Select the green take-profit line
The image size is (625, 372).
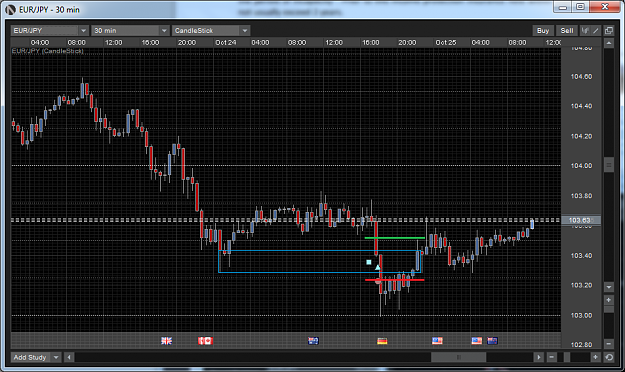[395, 238]
